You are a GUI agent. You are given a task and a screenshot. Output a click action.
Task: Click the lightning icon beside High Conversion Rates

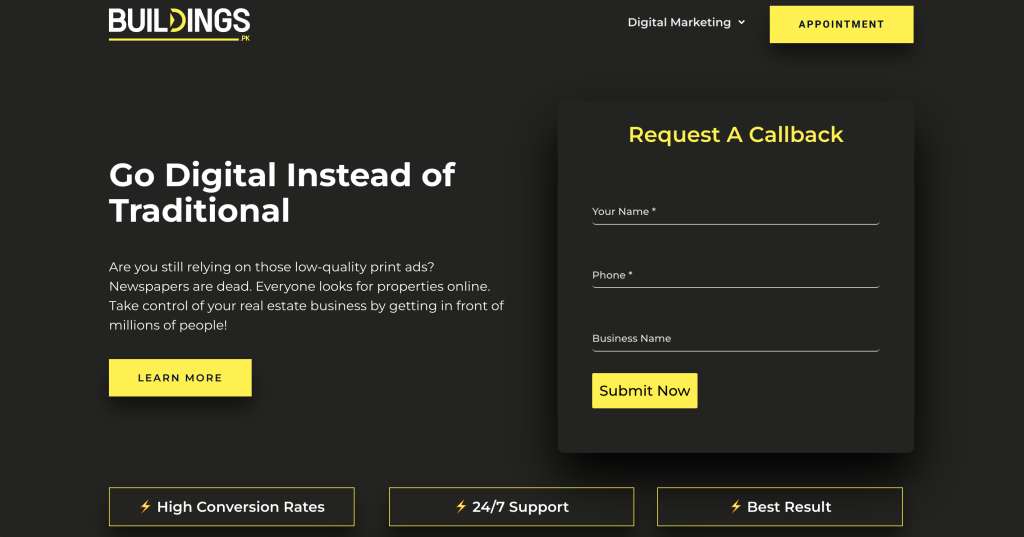[146, 507]
